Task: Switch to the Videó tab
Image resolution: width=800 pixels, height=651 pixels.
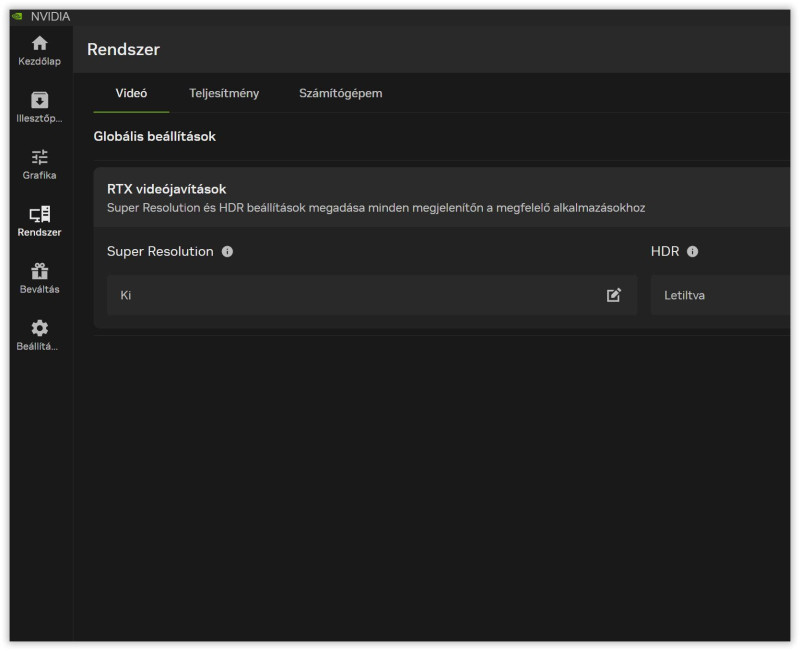Action: click(x=131, y=93)
